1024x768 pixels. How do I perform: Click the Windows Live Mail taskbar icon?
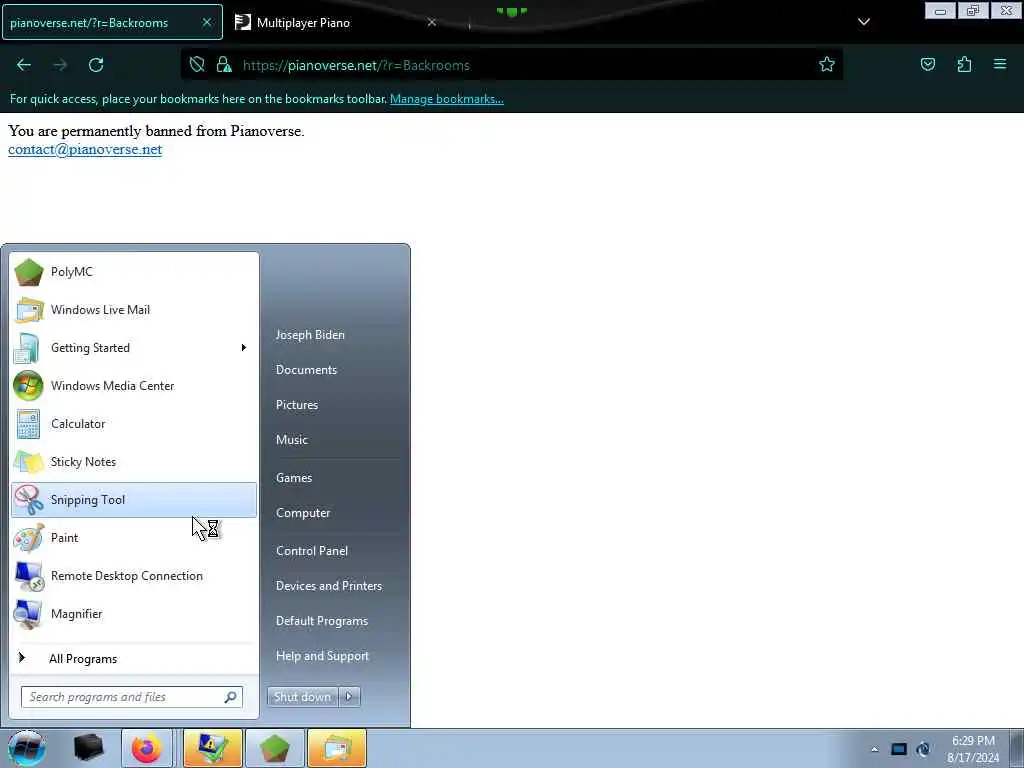(336, 748)
